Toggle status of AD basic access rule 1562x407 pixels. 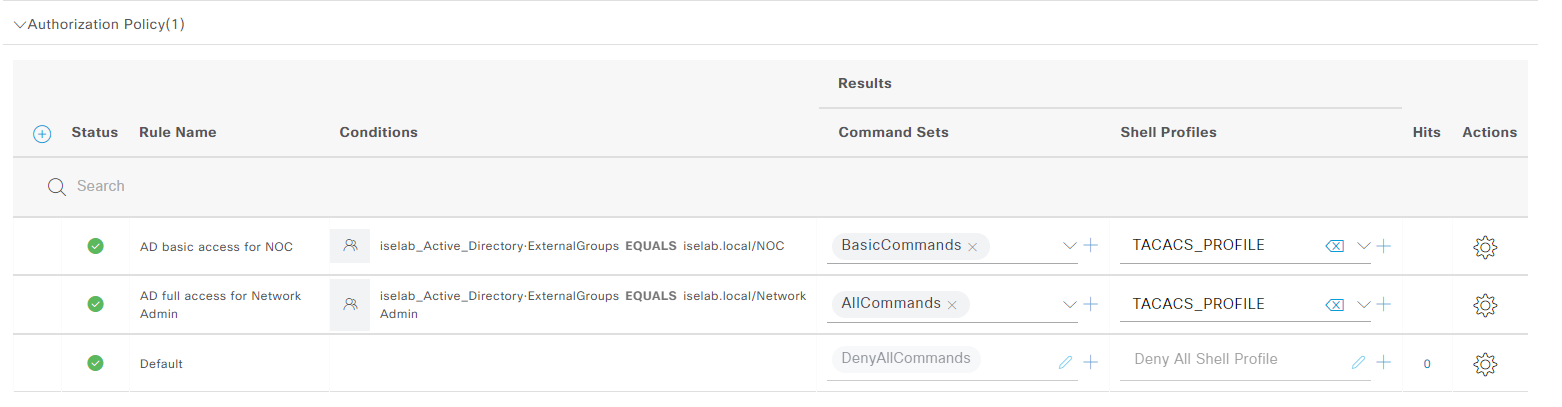click(x=96, y=246)
